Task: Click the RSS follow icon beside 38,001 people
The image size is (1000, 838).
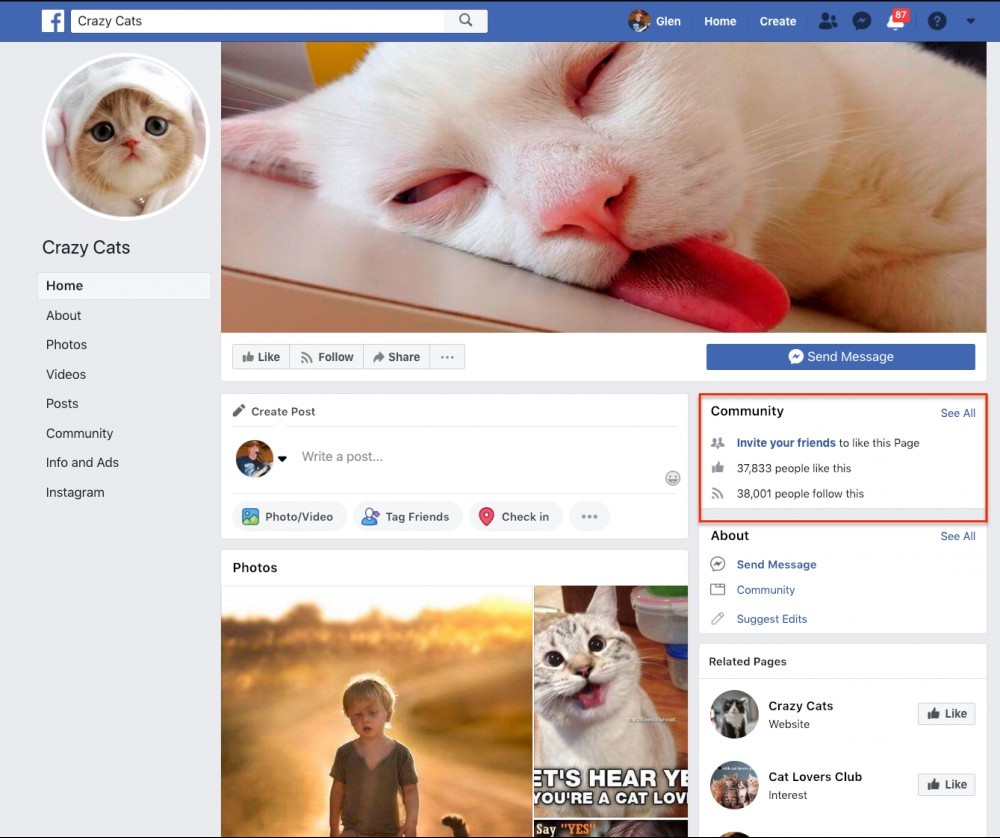Action: [x=717, y=494]
